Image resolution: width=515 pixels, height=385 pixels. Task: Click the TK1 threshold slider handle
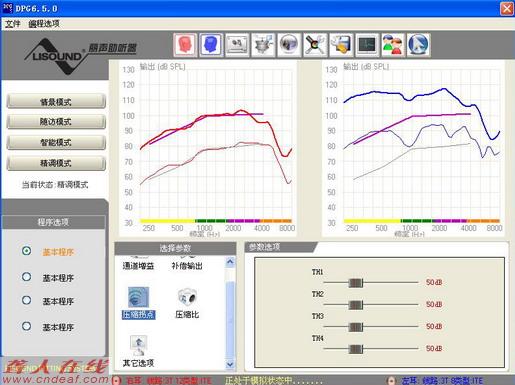point(356,283)
